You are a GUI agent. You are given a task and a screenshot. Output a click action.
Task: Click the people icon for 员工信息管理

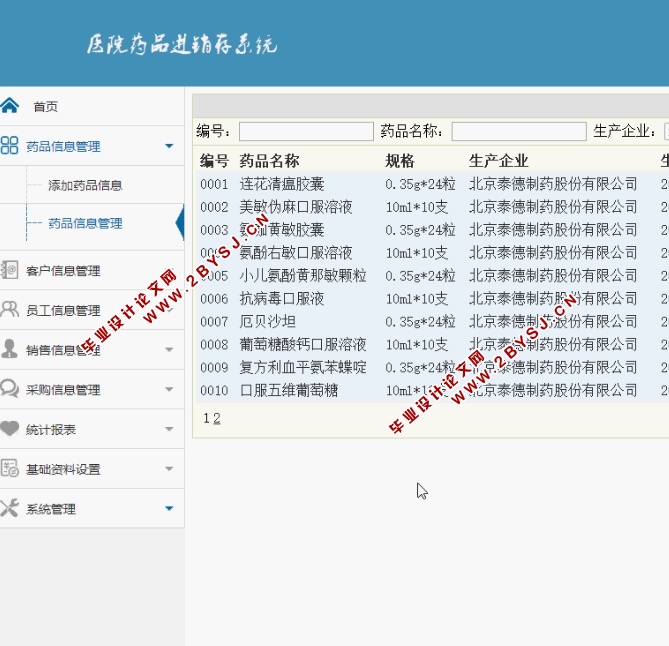click(9, 309)
